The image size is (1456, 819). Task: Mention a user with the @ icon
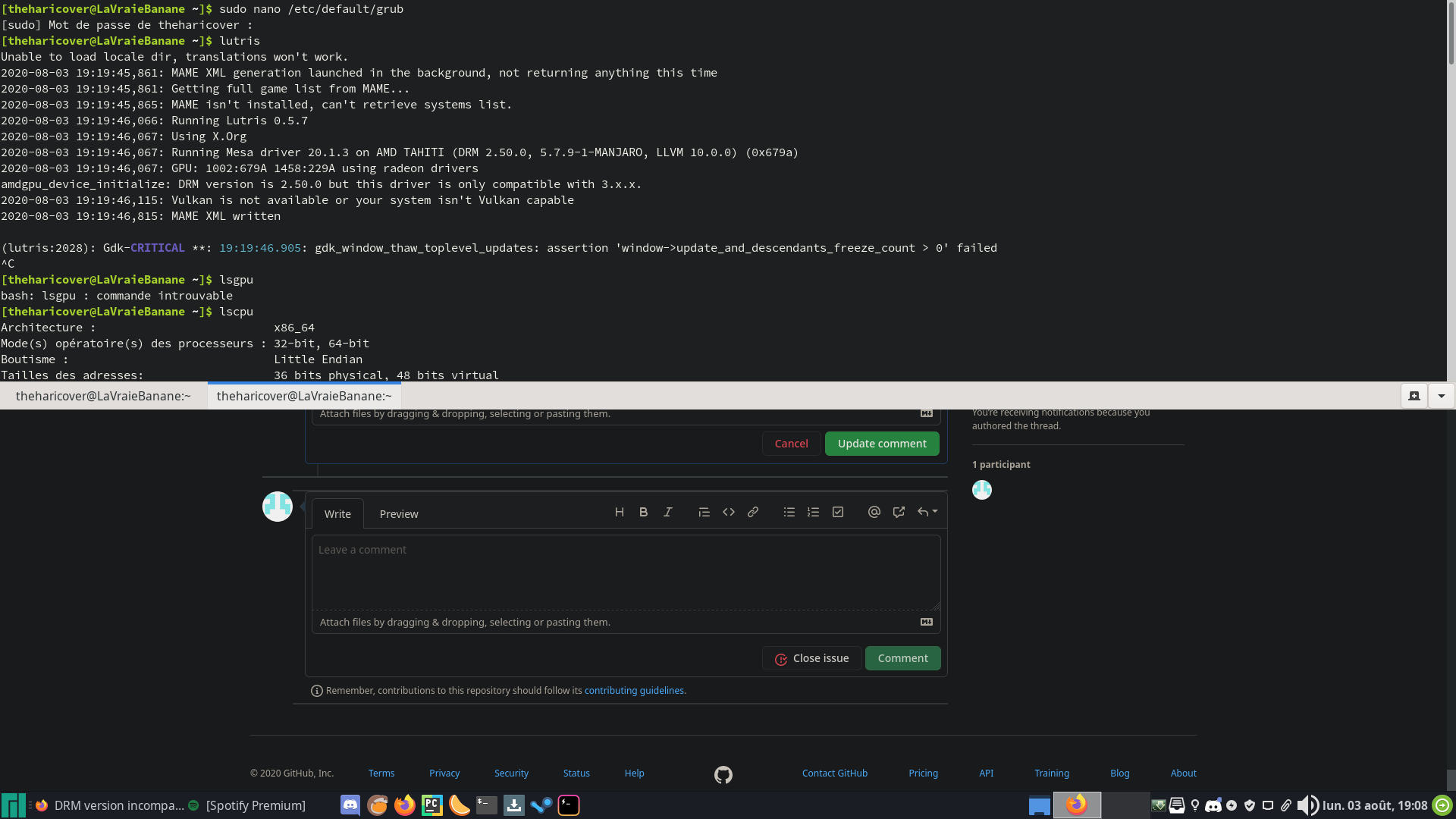point(874,513)
